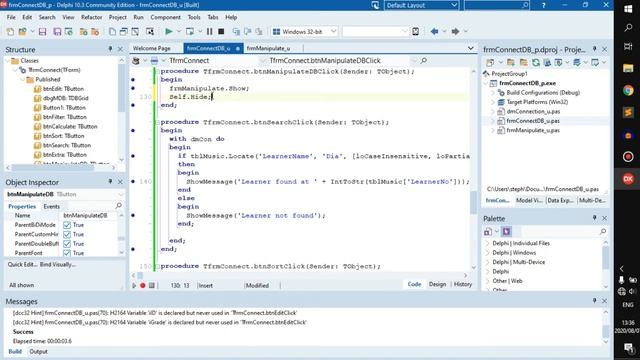Toggle the ParentDoubleBuffered True checkbox
This screenshot has height=360, width=640.
67,244
